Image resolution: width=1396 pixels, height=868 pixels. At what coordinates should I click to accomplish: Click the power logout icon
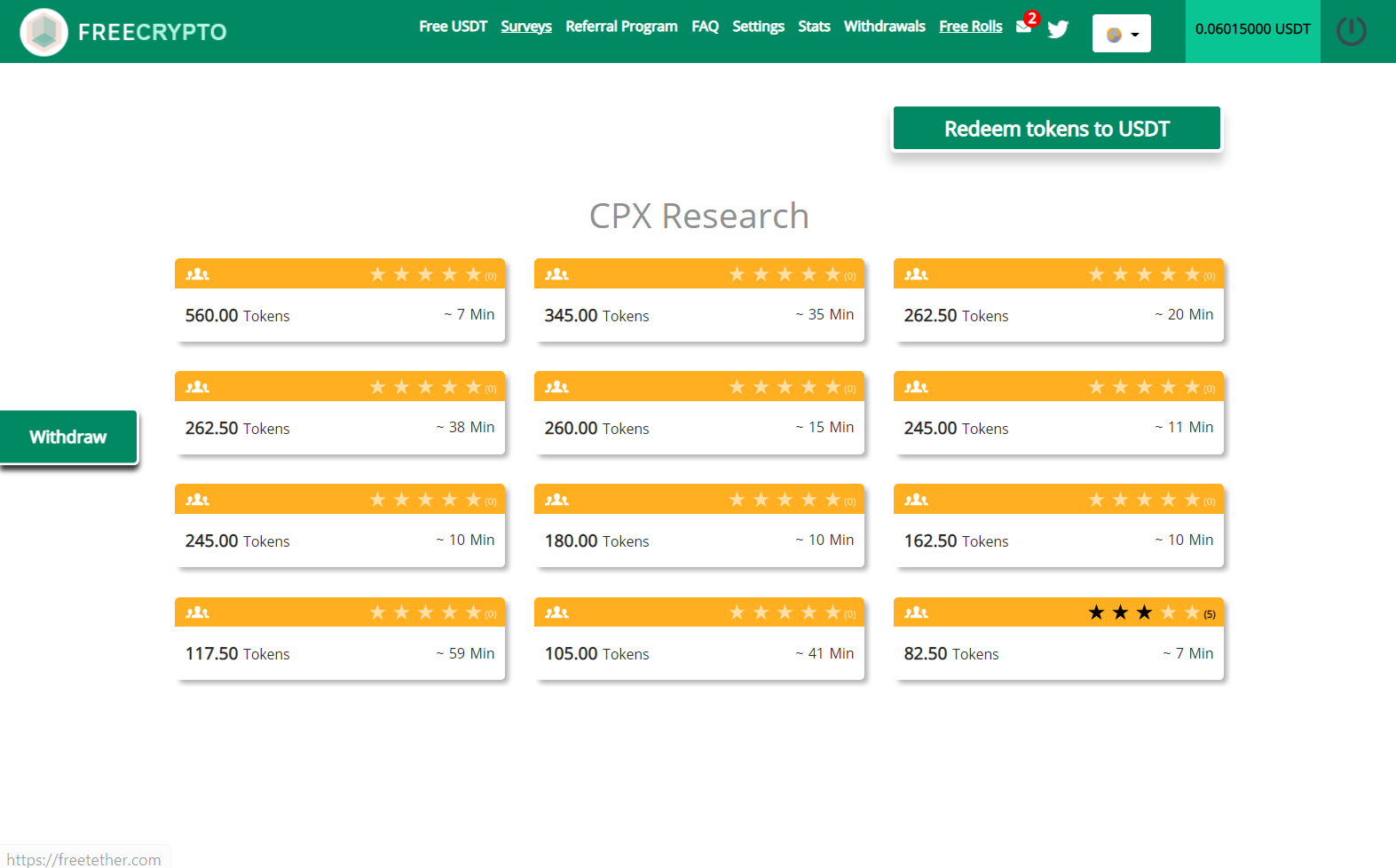1351,31
